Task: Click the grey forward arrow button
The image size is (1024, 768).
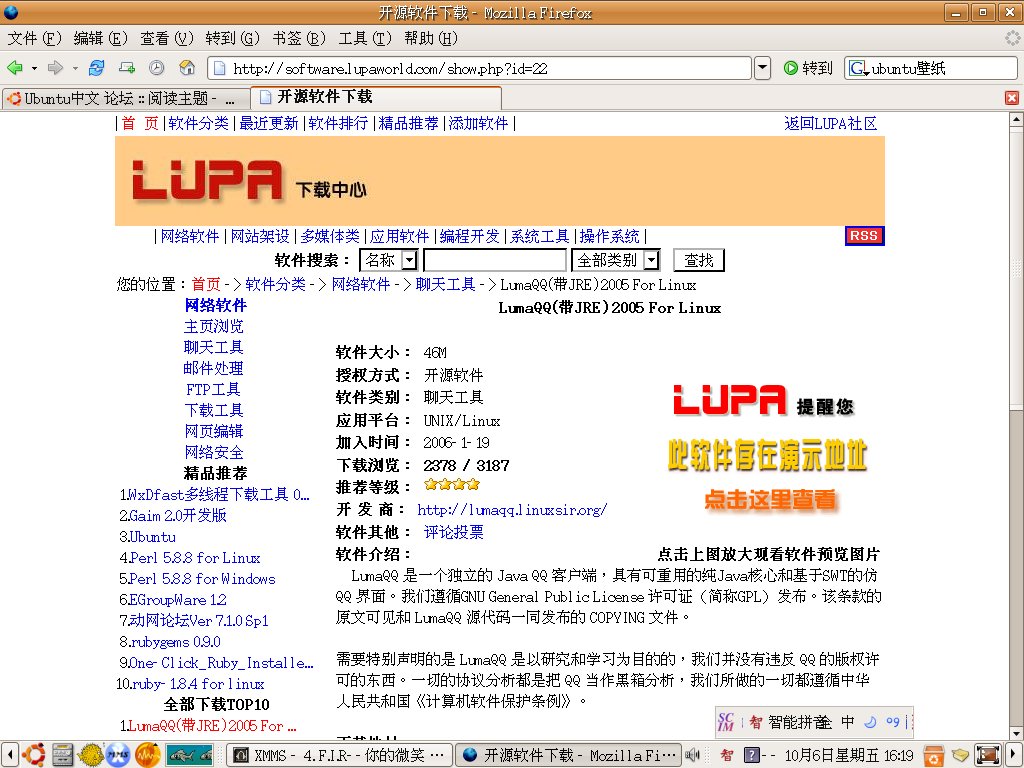Action: tap(56, 68)
